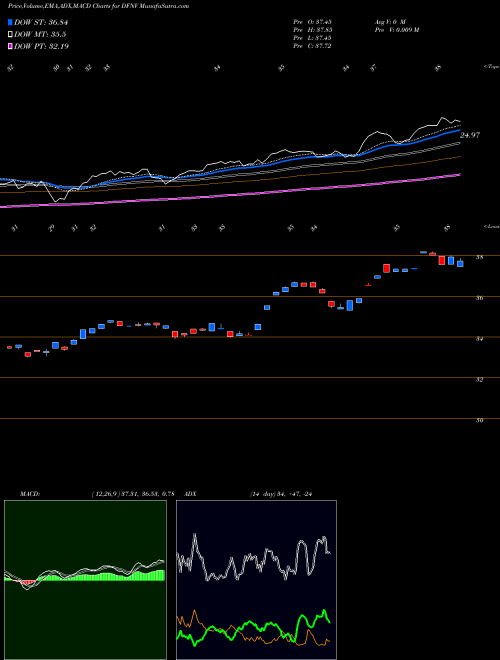Click the magenta DOW PT legend swatch
Screen dimensions: 500x660
(x=10, y=46)
